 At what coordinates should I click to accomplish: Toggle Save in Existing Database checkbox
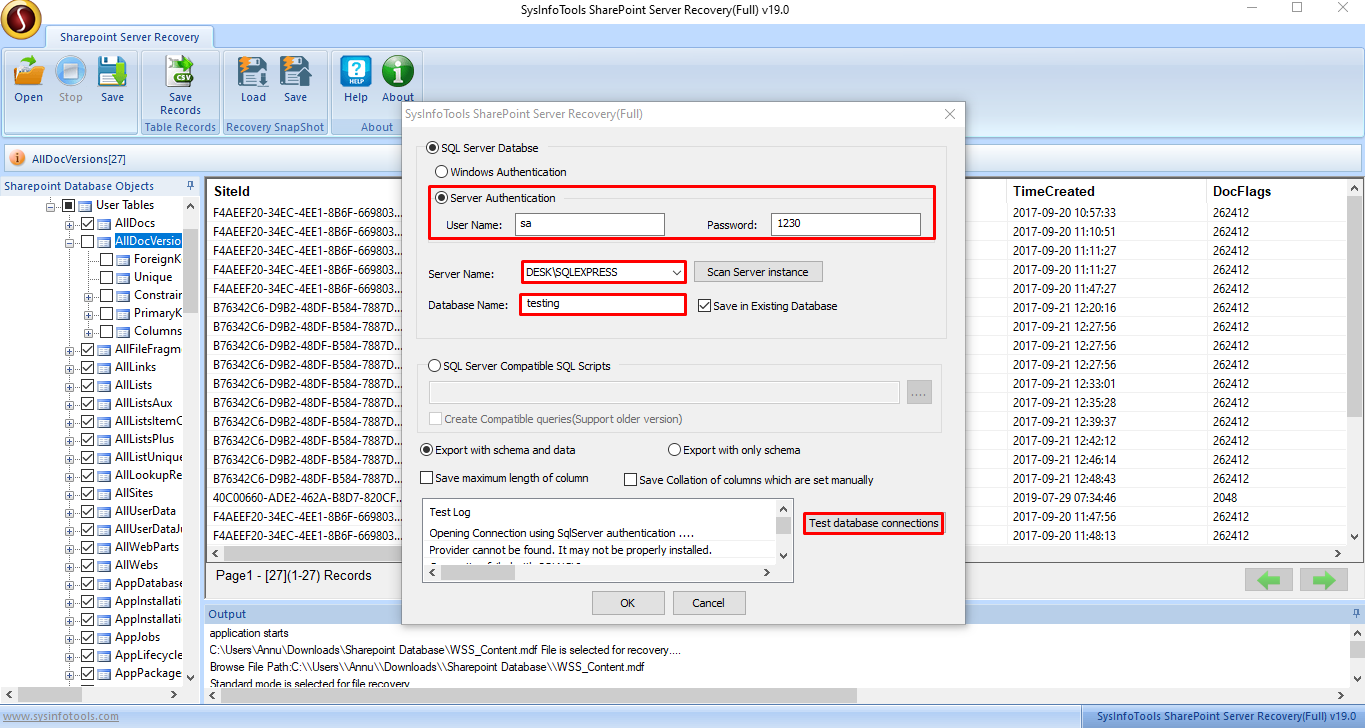(704, 306)
